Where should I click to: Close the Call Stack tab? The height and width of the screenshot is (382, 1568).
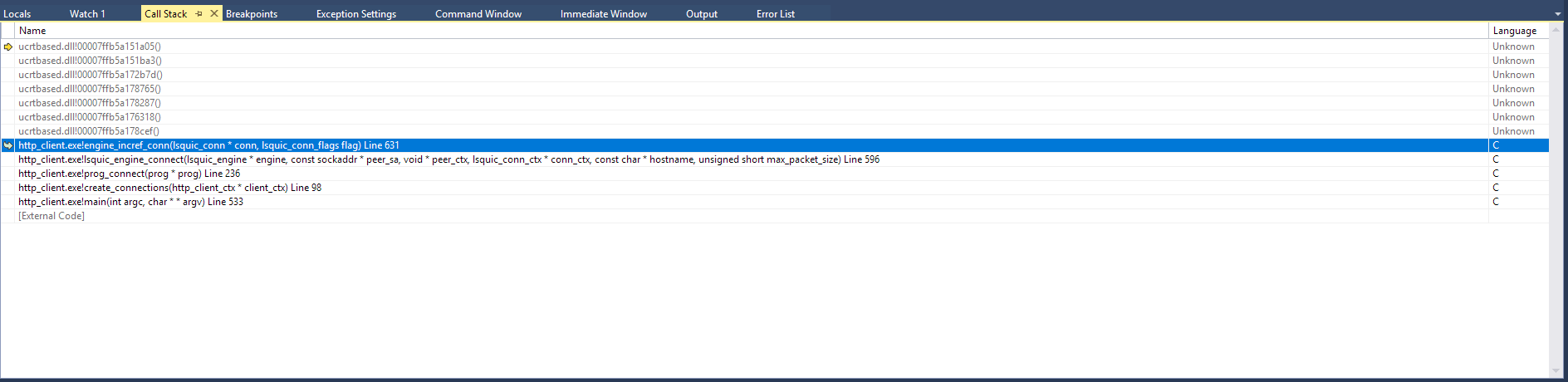214,13
